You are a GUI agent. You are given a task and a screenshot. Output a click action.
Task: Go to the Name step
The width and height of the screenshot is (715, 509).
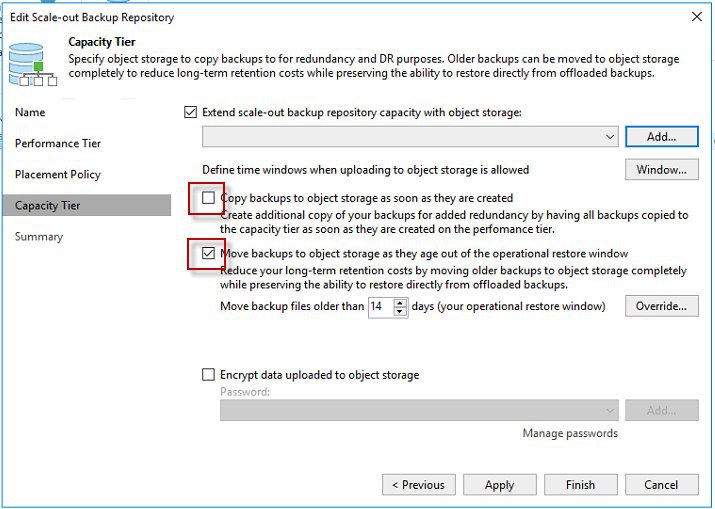(x=30, y=112)
